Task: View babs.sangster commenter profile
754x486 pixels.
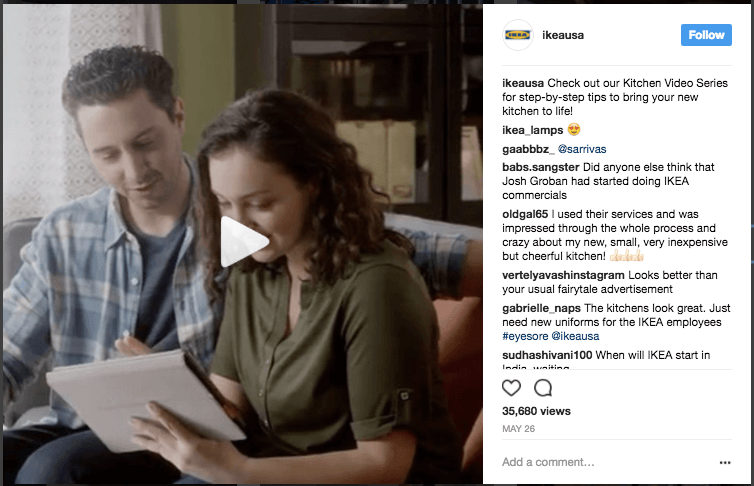Action: tap(540, 167)
